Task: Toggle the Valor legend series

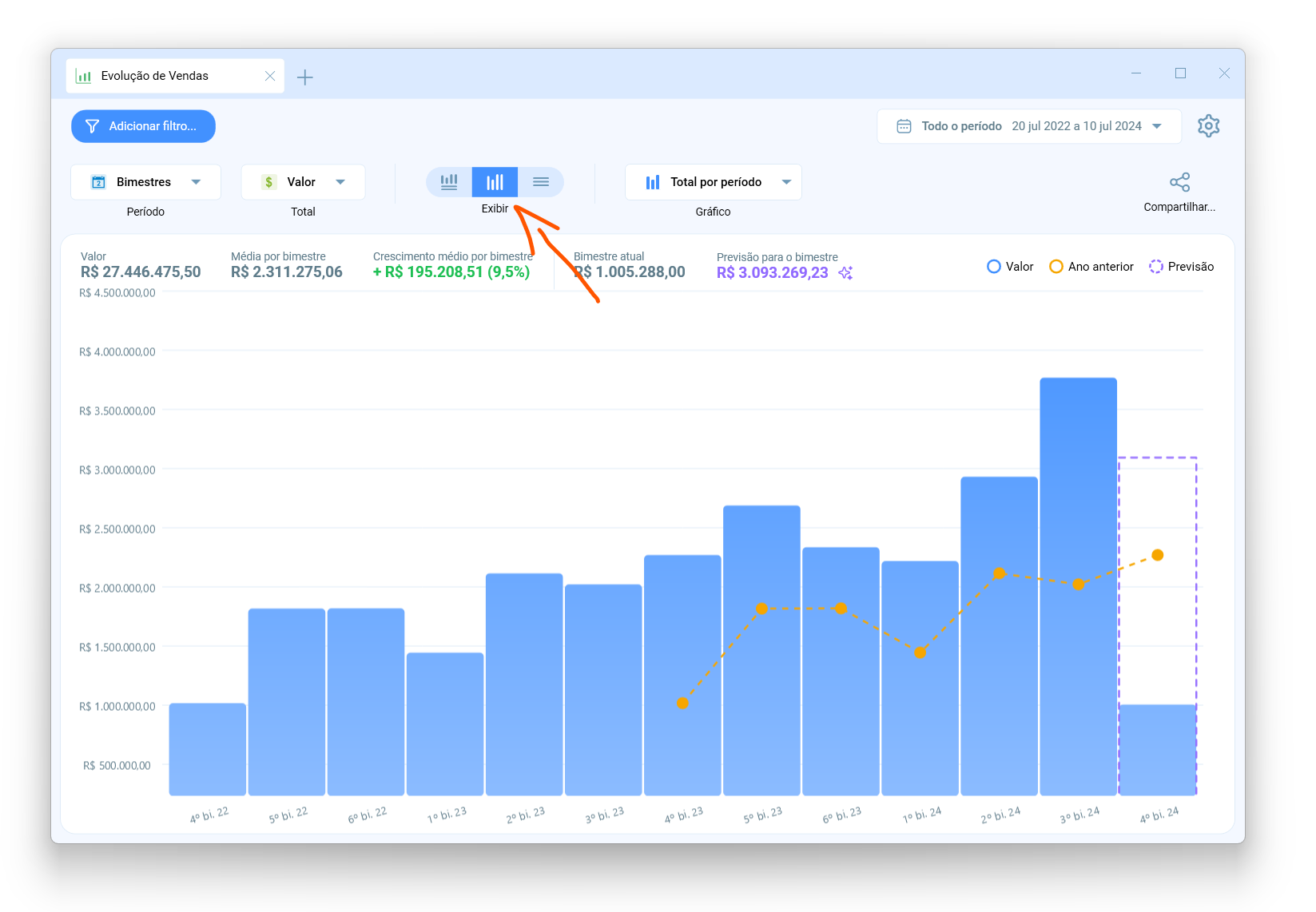Action: [x=1010, y=267]
